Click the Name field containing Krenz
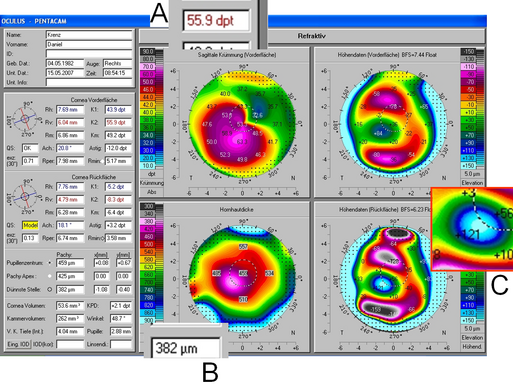Screen dimensions: 513x384 pos(89,35)
